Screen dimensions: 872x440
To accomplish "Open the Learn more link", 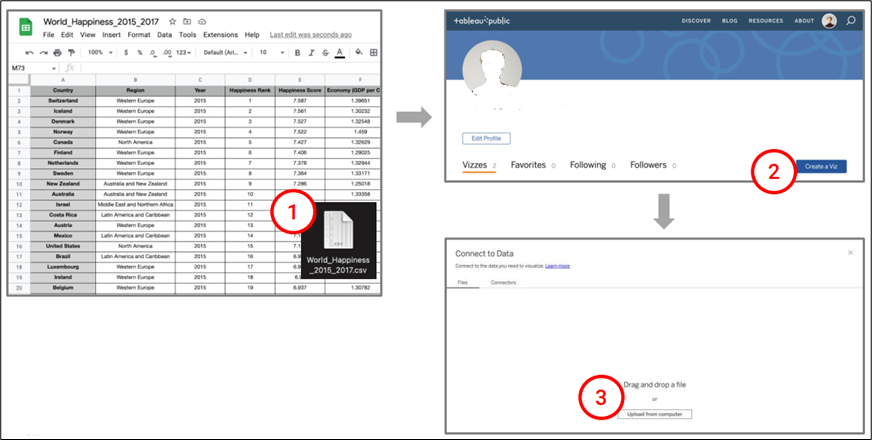I will coord(558,266).
